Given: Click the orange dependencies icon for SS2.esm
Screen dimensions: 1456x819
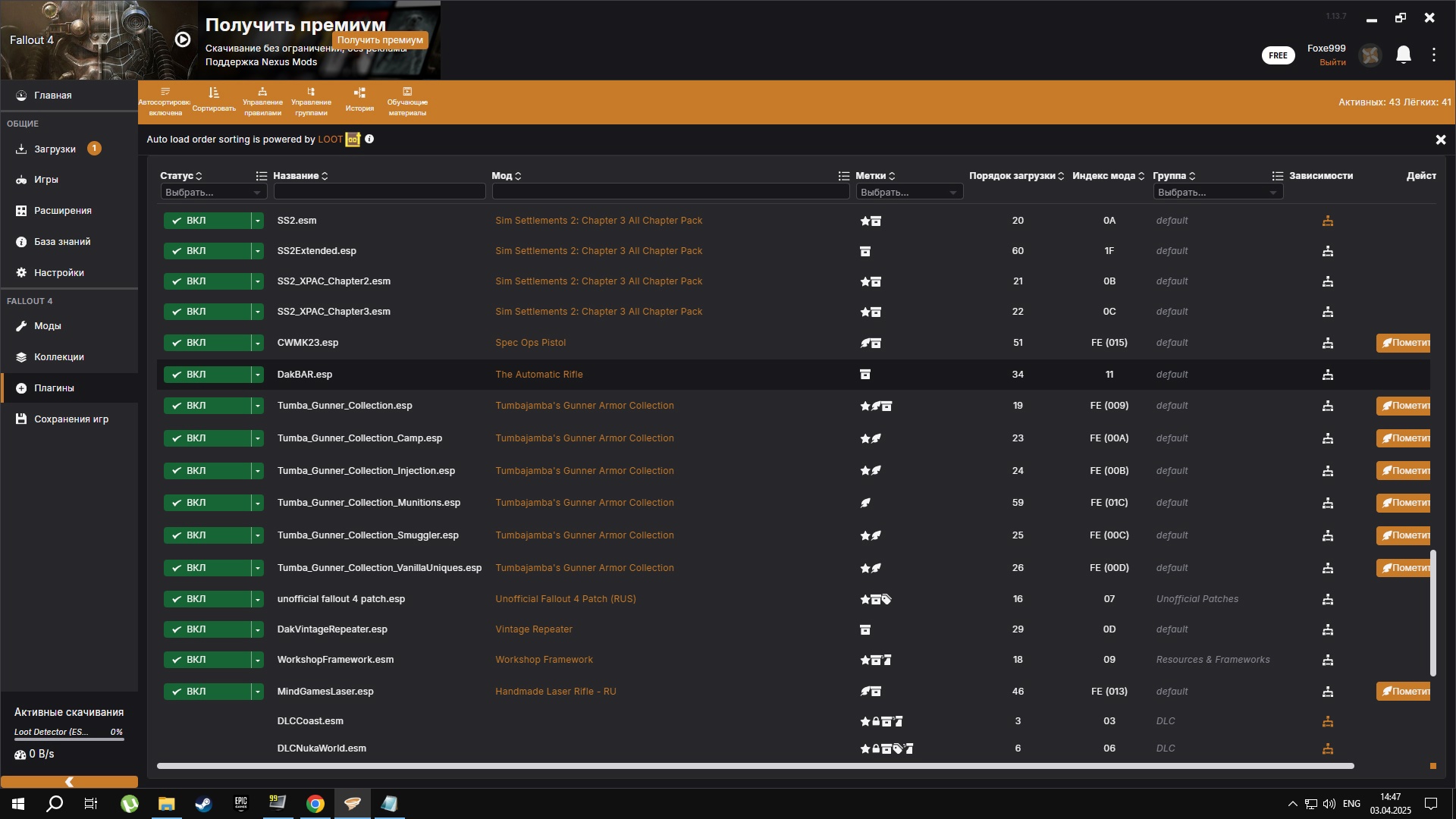Looking at the screenshot, I should pos(1327,221).
